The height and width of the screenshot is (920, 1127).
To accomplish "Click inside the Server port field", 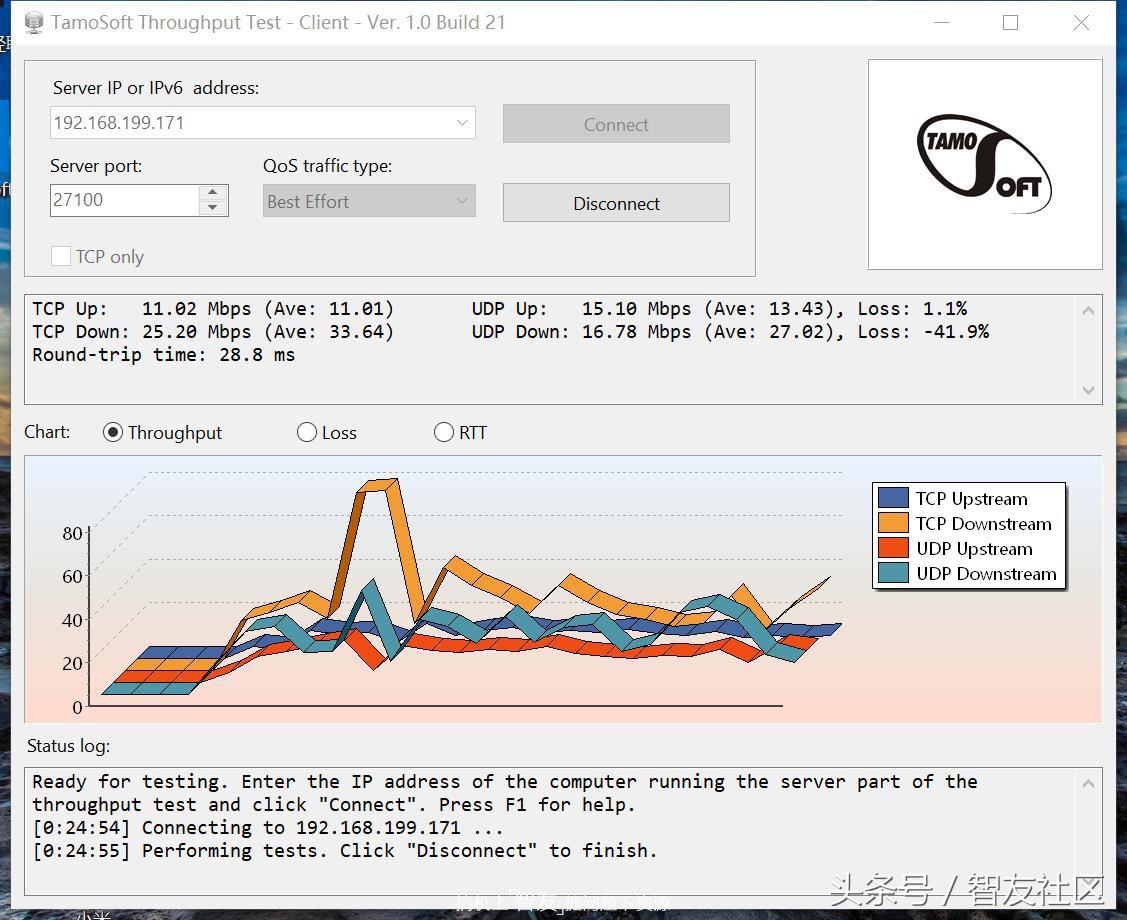I will [x=122, y=200].
